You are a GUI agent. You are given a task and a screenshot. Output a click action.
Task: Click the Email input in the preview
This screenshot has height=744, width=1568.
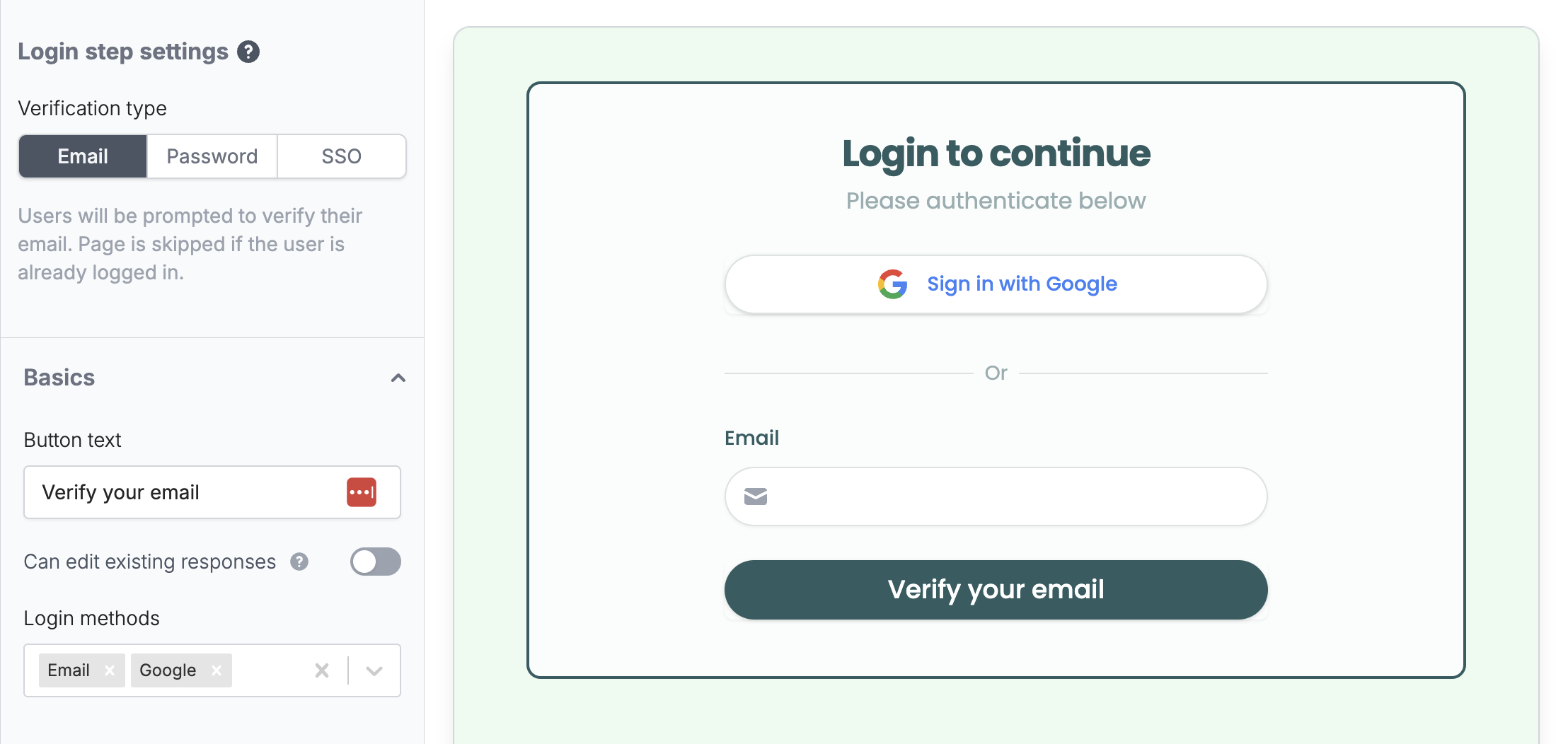[x=996, y=496]
